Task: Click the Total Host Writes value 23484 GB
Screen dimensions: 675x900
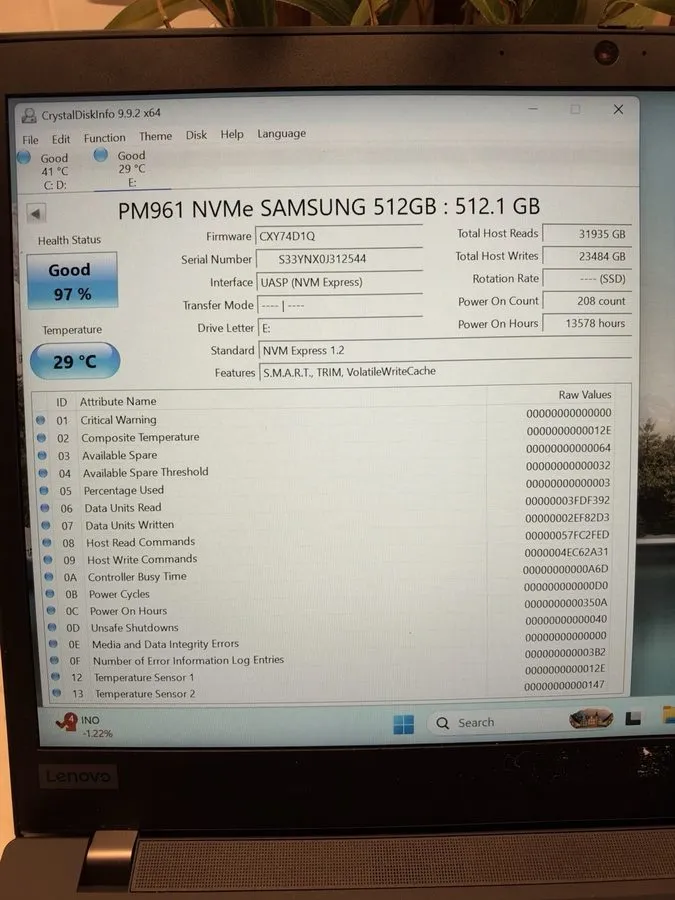Action: pos(587,256)
